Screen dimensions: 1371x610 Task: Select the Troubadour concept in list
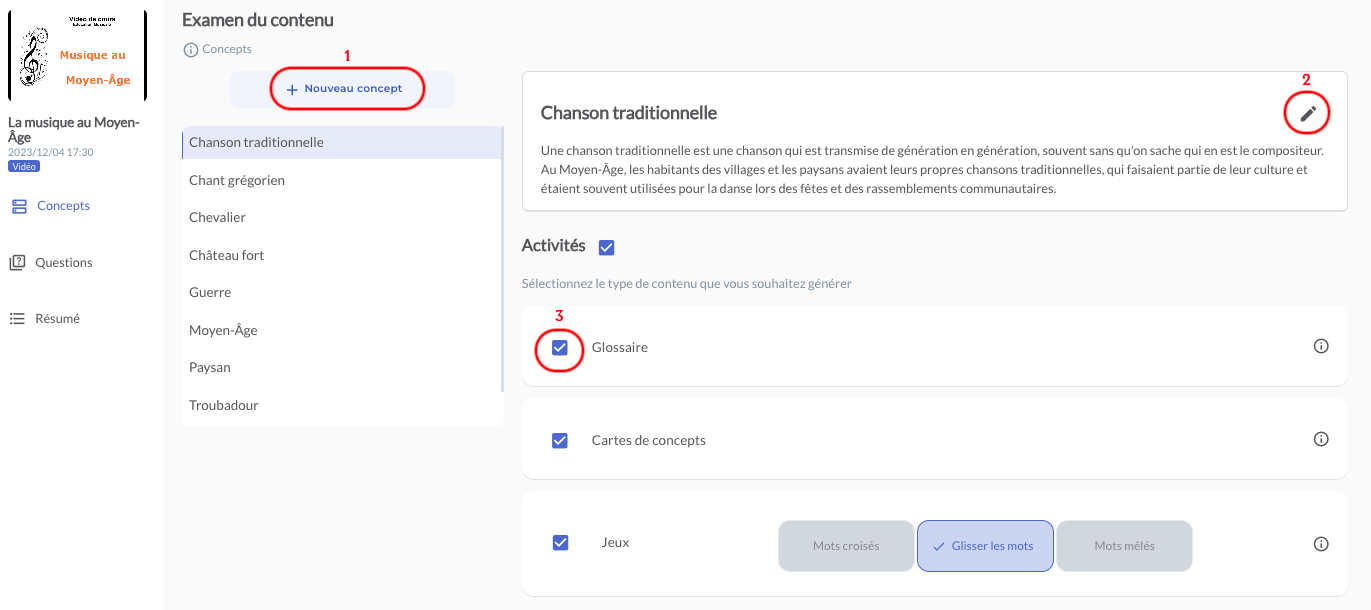224,405
